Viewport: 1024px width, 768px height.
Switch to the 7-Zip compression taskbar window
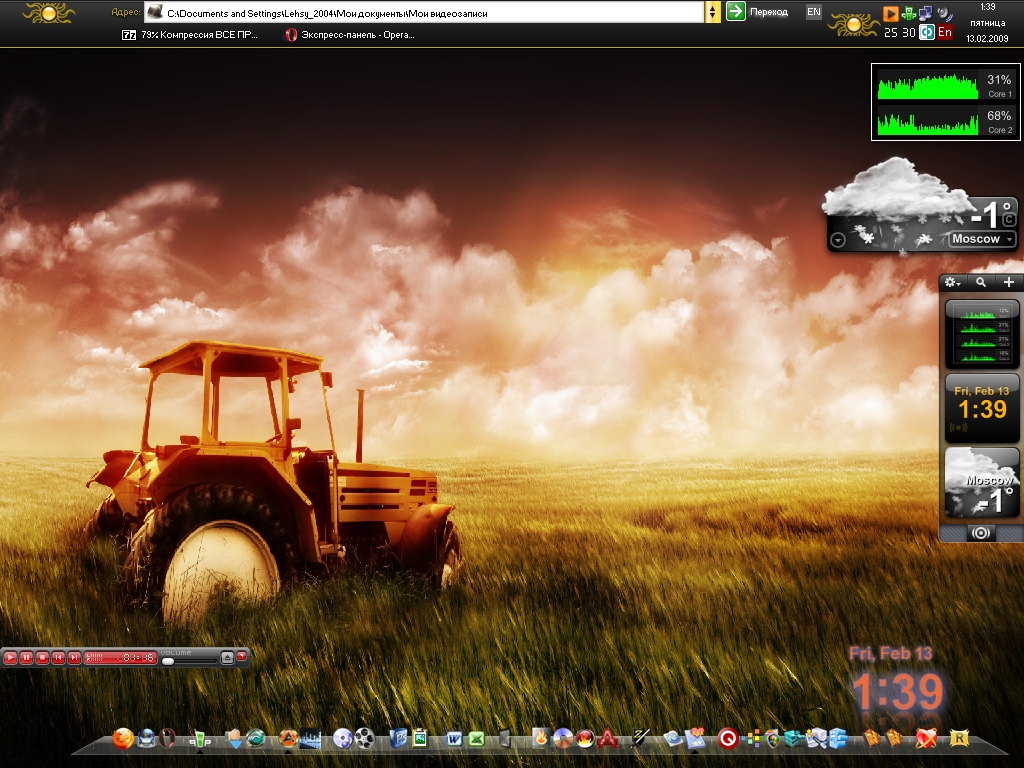coord(190,34)
